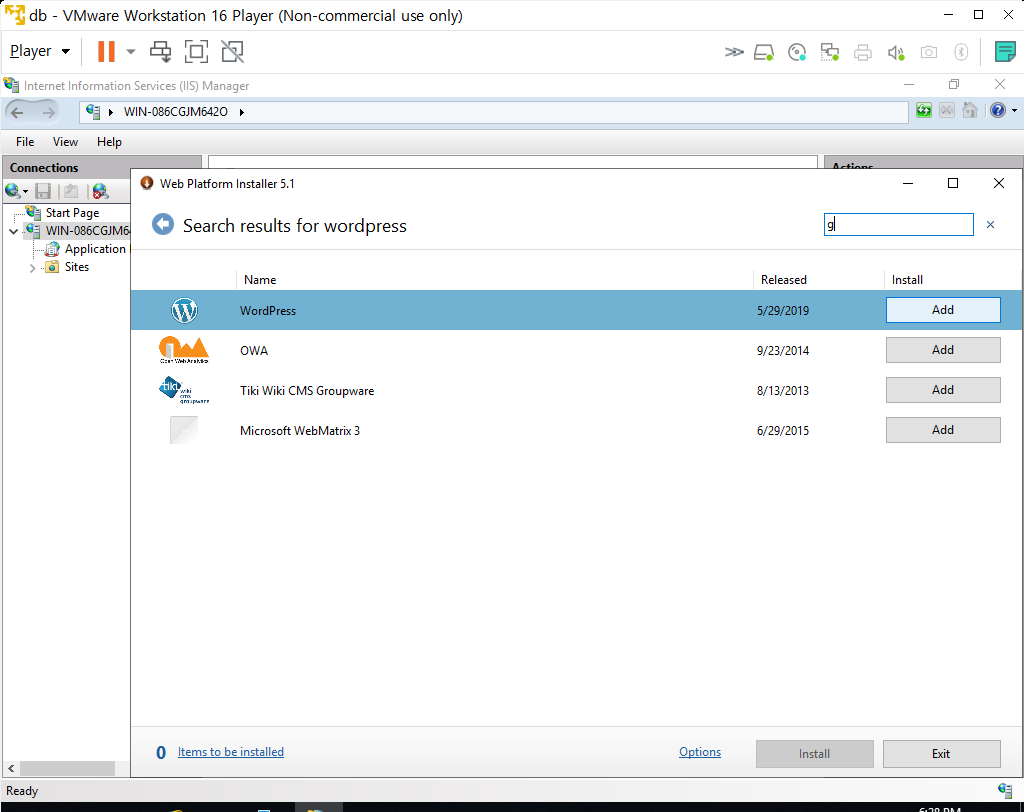The width and height of the screenshot is (1024, 812).
Task: Click the IIS Manager stop icon
Action: coord(946,110)
